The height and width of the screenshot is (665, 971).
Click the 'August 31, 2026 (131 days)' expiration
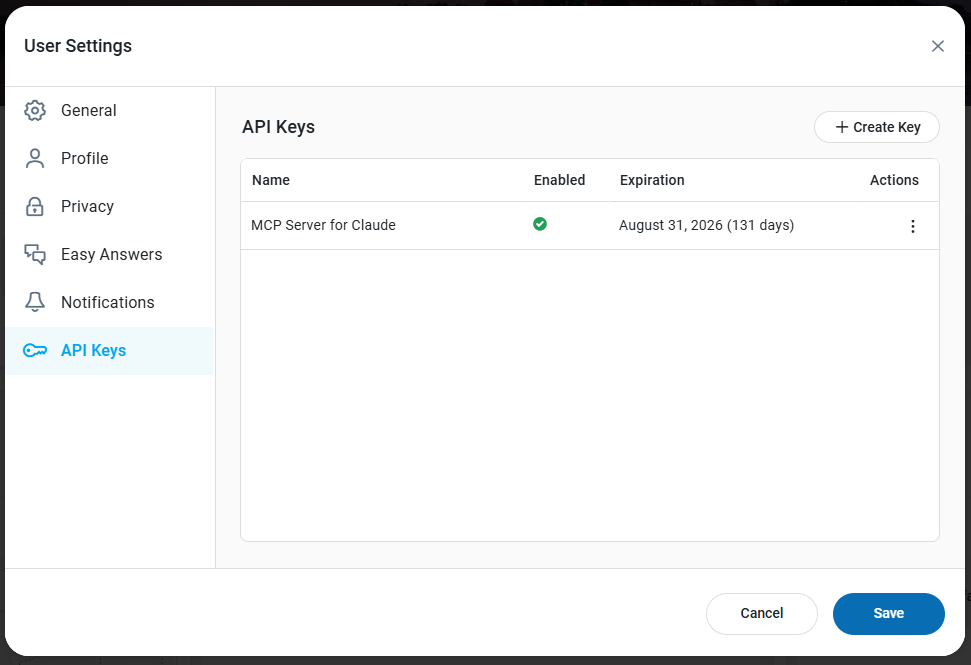pyautogui.click(x=707, y=225)
